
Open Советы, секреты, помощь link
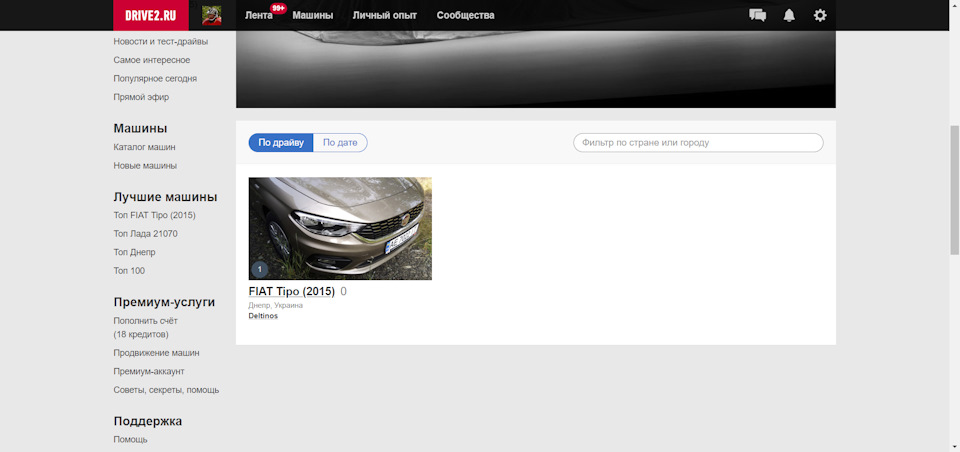pyautogui.click(x=166, y=390)
